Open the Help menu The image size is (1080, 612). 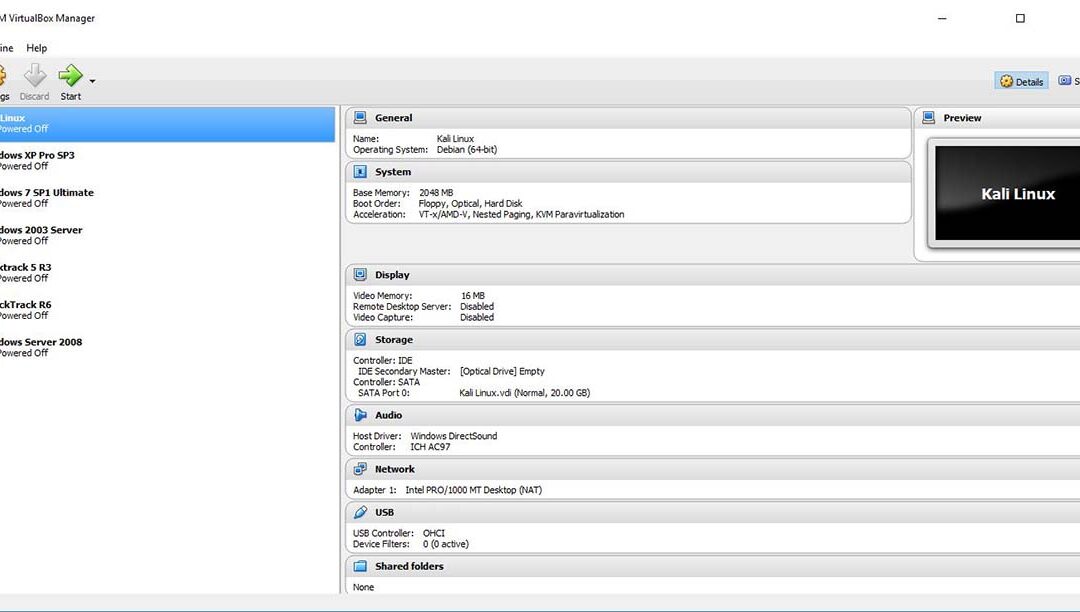(x=37, y=48)
